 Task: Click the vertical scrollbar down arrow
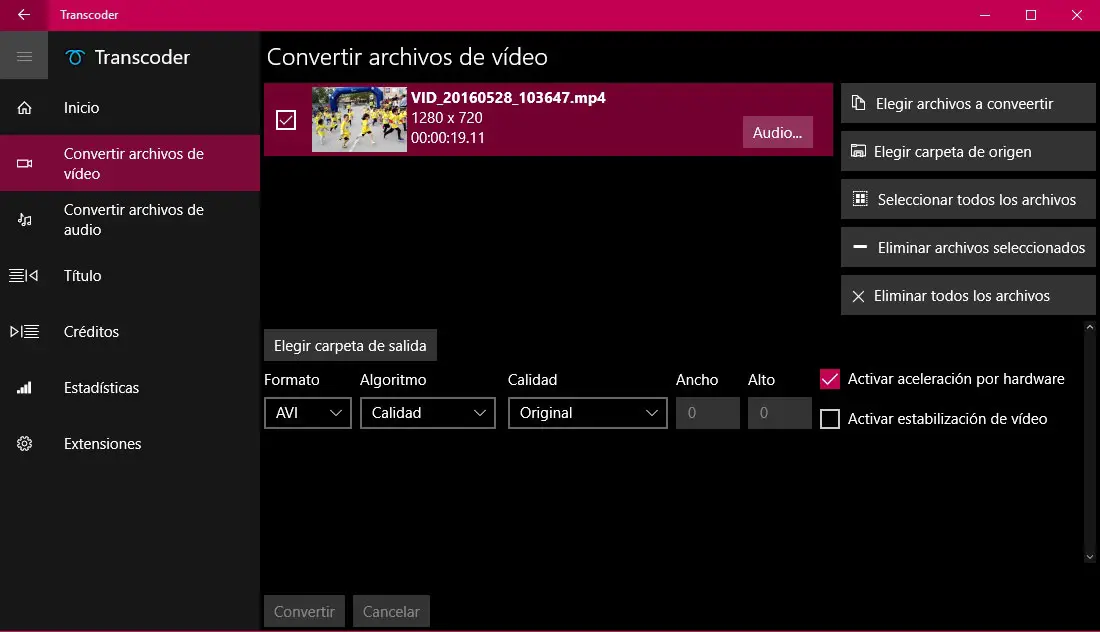click(1089, 556)
